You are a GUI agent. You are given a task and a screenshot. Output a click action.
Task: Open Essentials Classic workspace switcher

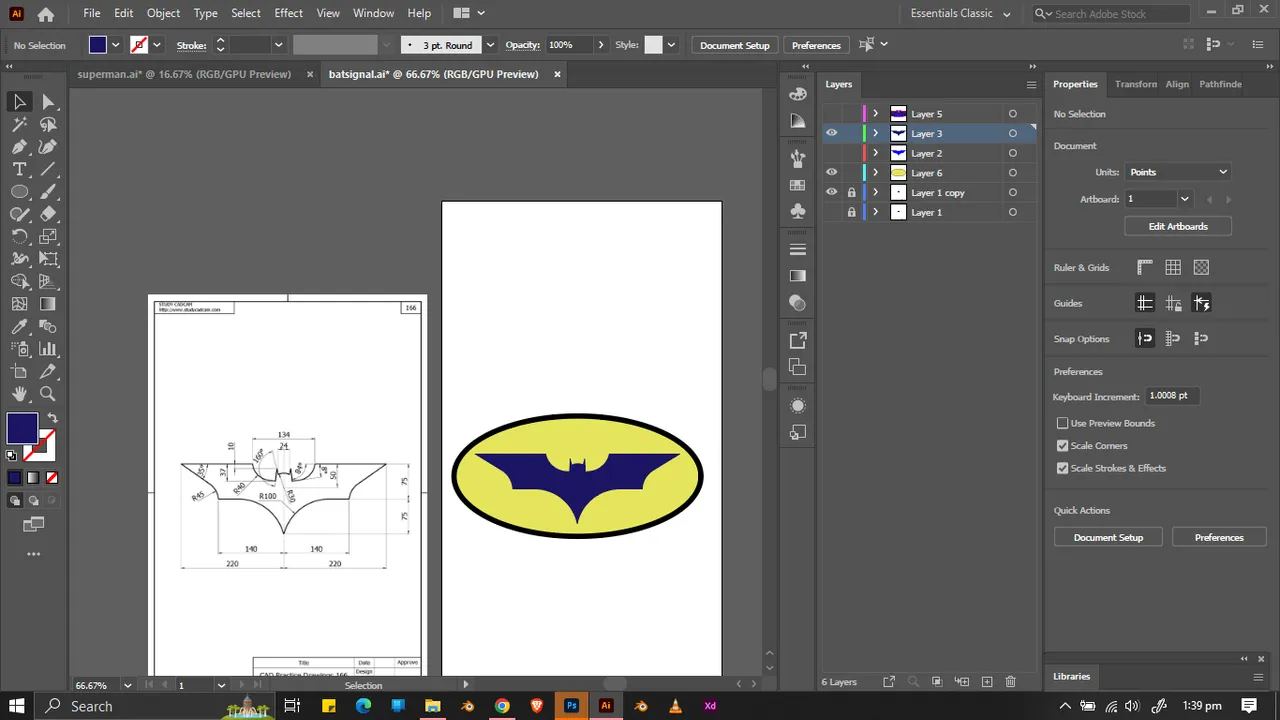tap(960, 14)
